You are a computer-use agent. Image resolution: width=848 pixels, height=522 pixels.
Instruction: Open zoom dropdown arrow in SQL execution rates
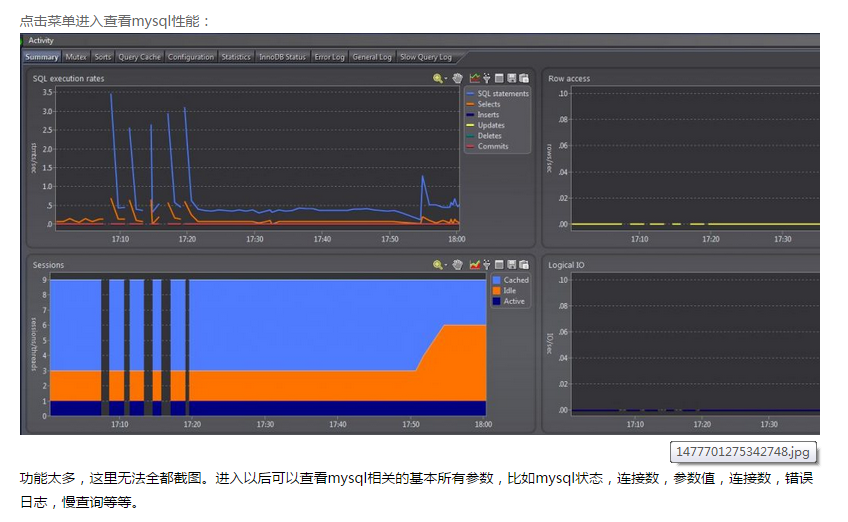point(446,79)
